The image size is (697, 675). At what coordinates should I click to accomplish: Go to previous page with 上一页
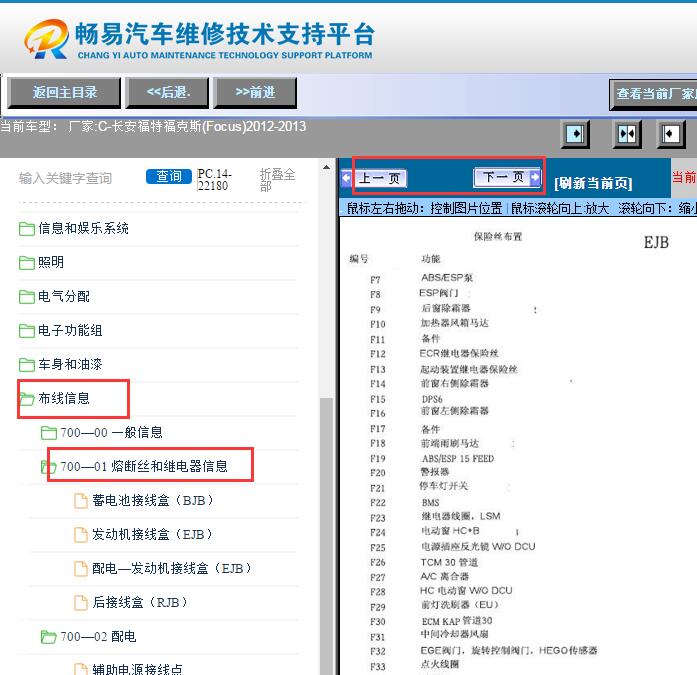(374, 178)
